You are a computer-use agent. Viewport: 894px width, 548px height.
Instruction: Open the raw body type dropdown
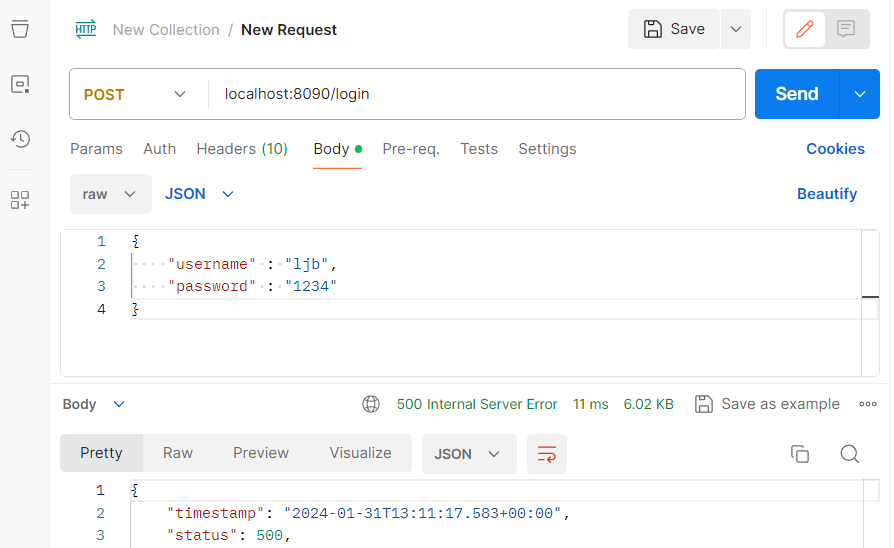[111, 194]
